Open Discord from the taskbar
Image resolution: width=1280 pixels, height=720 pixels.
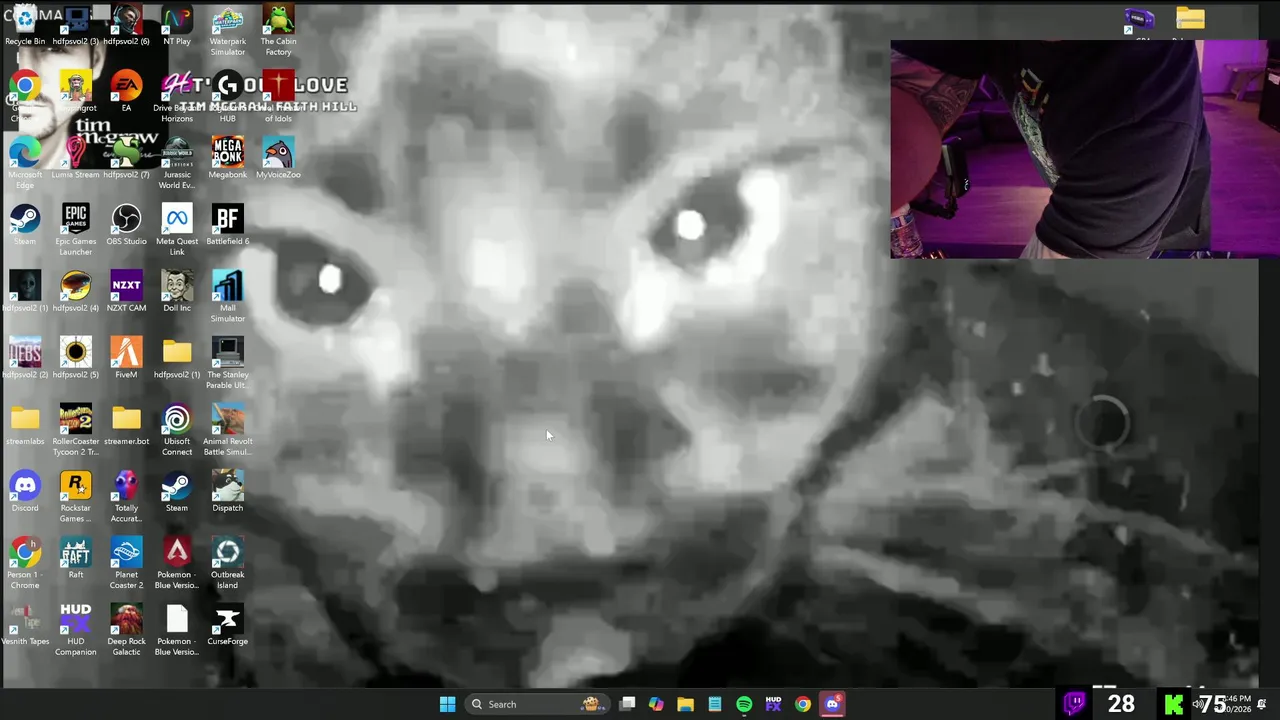click(832, 704)
